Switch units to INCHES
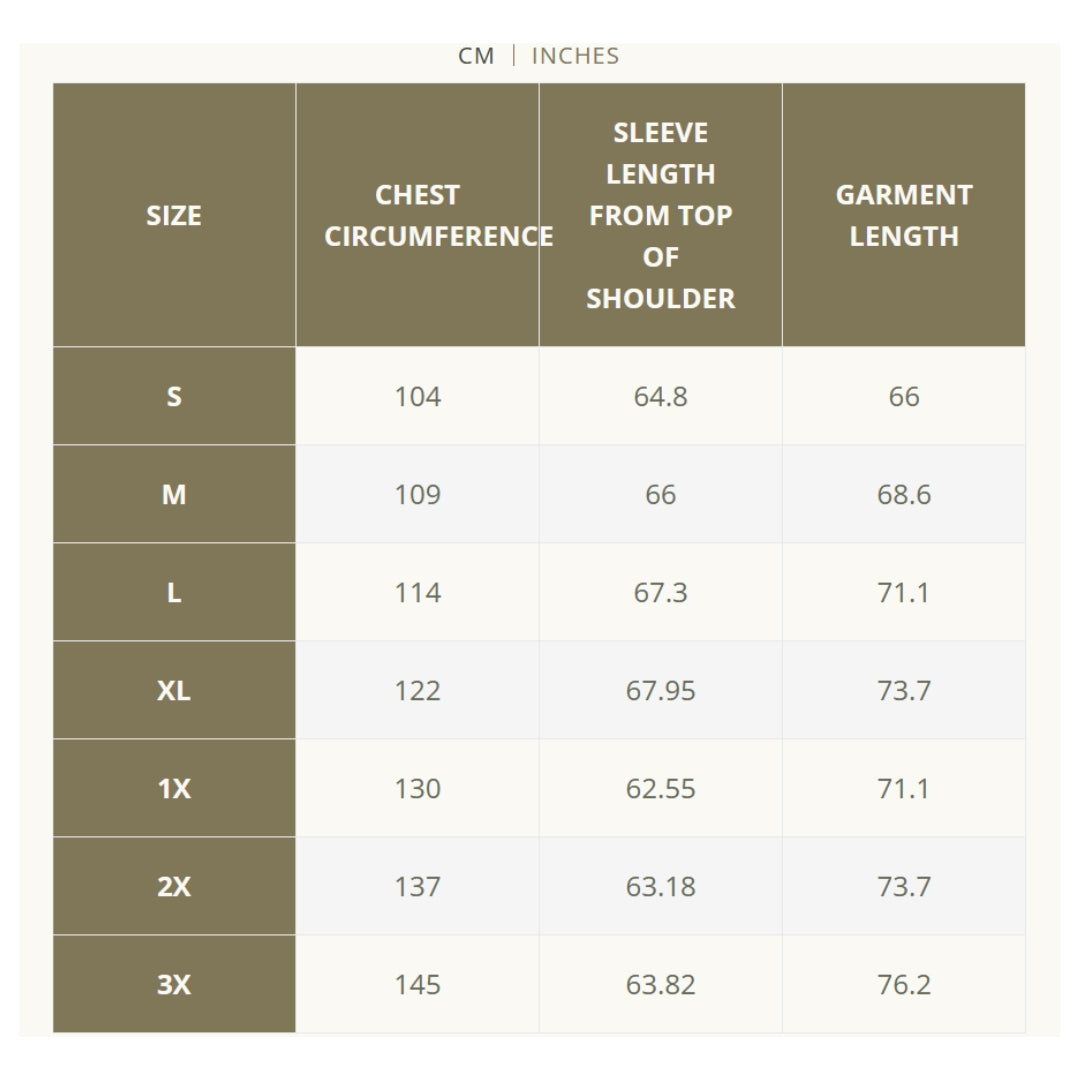This screenshot has width=1080, height=1080. [x=575, y=56]
